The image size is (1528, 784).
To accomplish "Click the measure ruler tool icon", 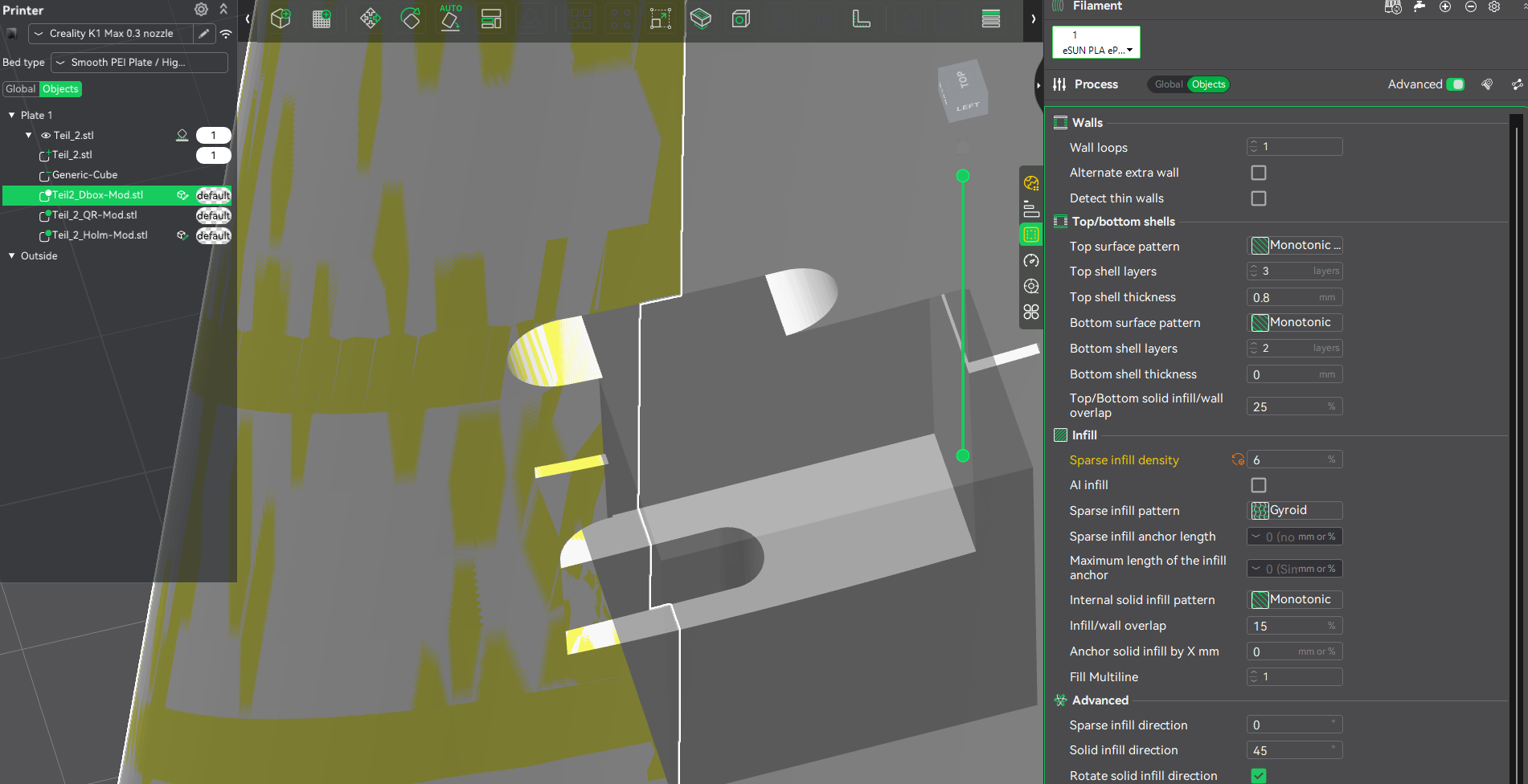I will (x=861, y=18).
